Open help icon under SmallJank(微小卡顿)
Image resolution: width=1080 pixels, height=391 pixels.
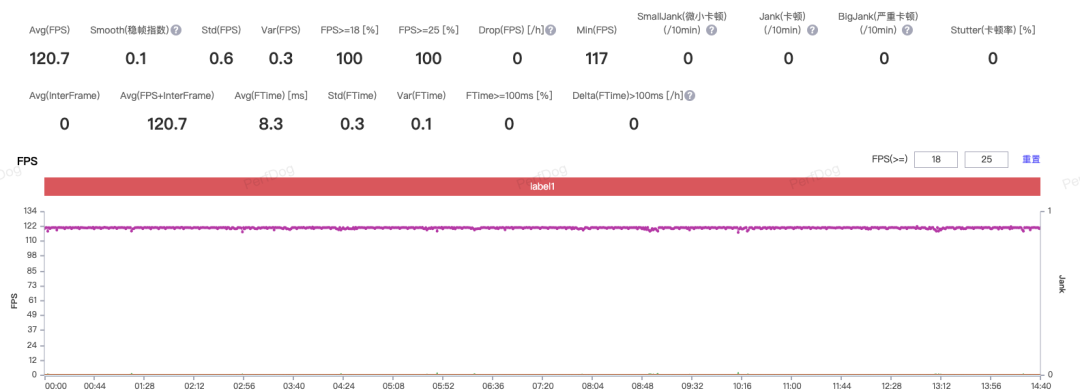click(712, 30)
